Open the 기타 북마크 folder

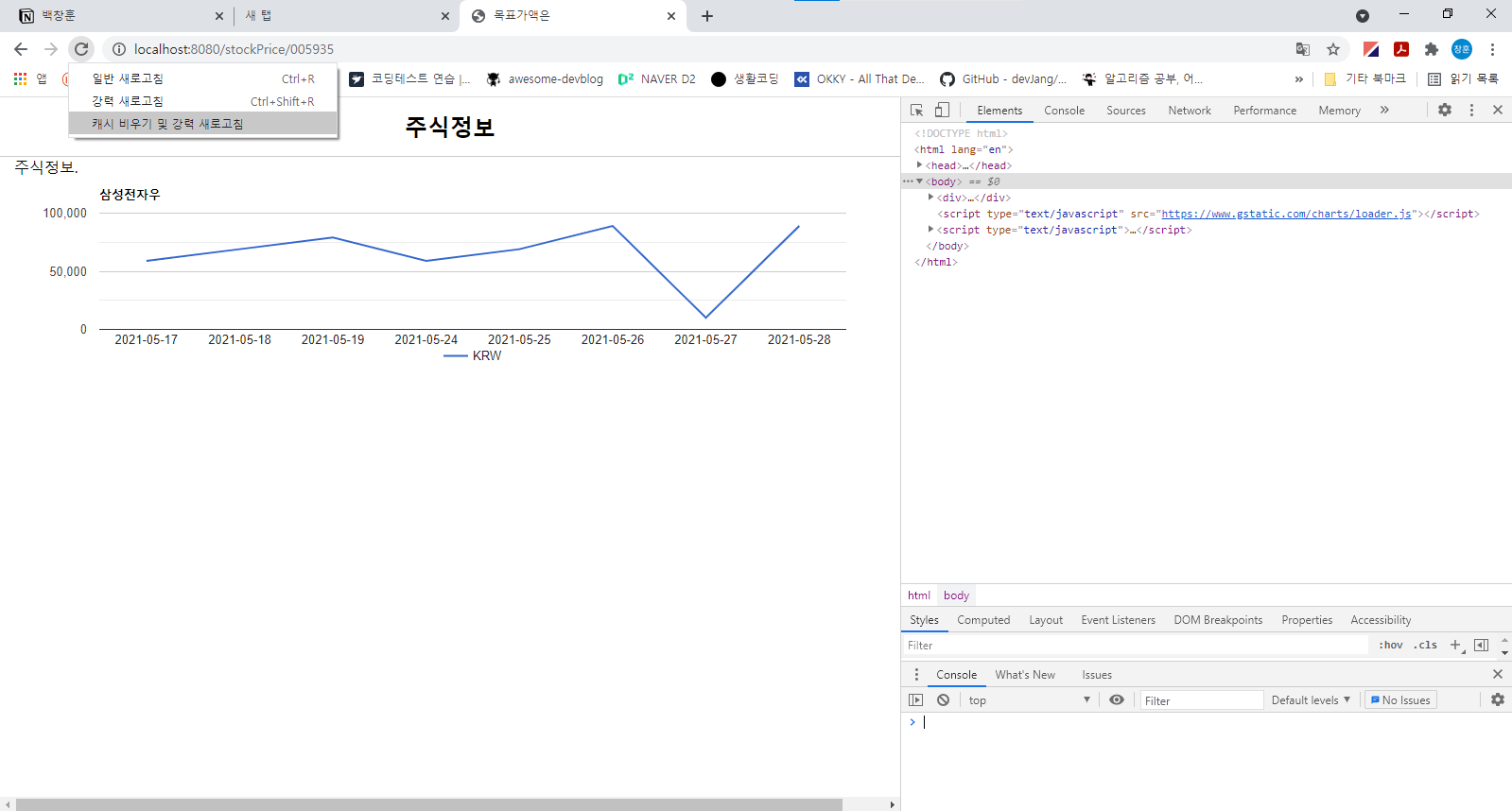click(x=1364, y=79)
